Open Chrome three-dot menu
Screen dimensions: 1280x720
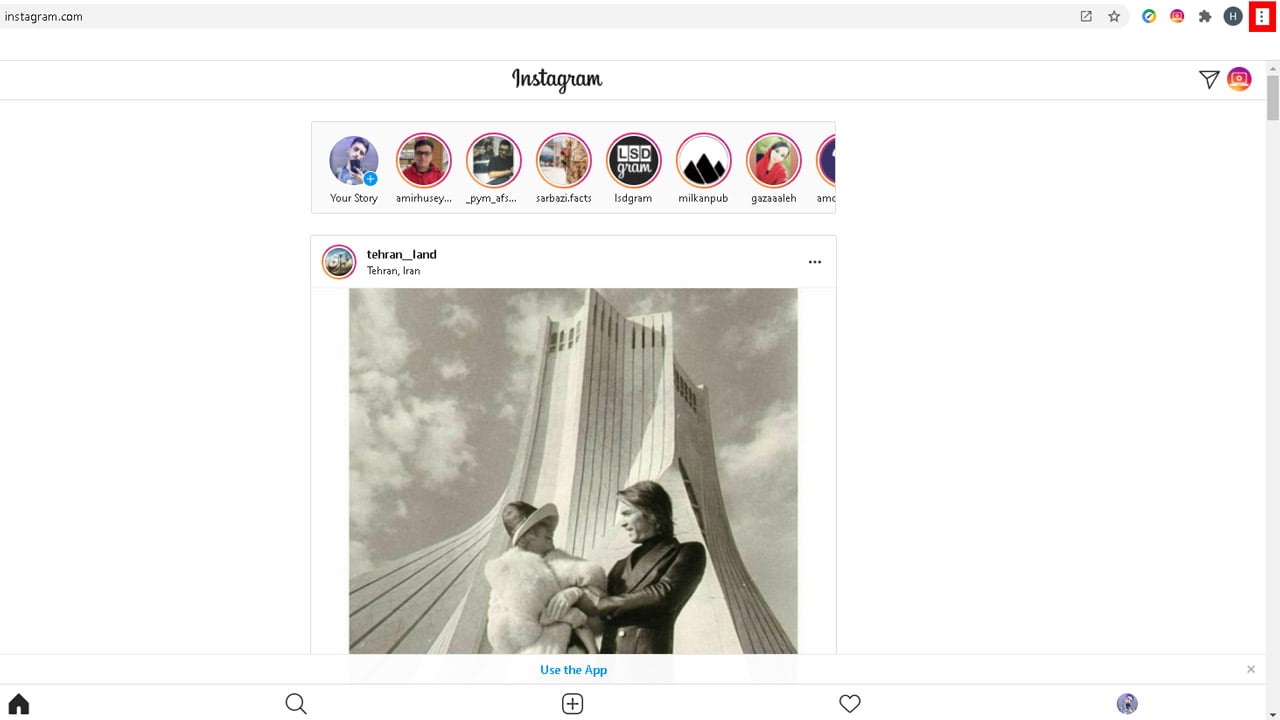(1262, 16)
